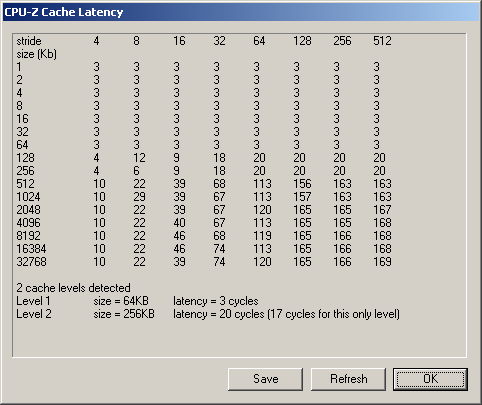482x405 pixels.
Task: Click the 128 stride column header
Action: coord(302,41)
